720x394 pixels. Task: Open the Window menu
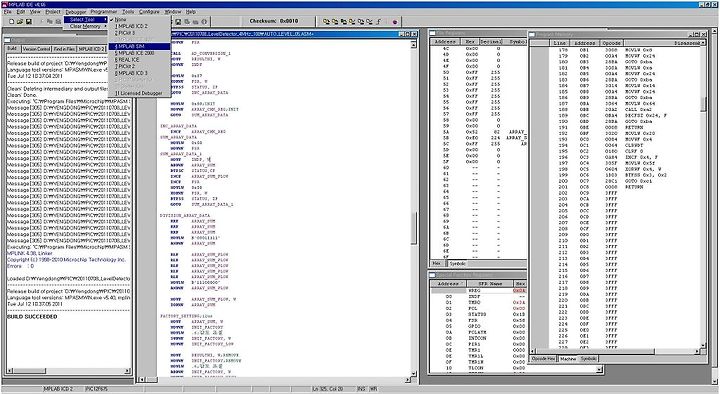pos(173,11)
